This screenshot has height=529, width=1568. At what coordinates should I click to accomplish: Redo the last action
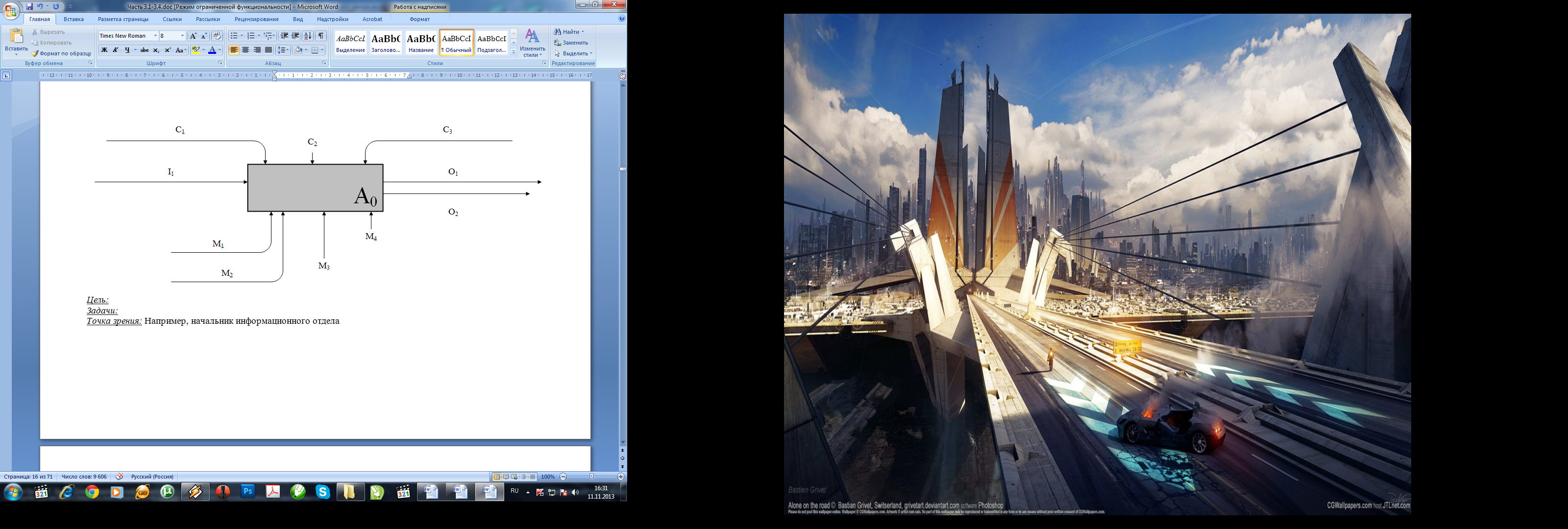pos(56,6)
